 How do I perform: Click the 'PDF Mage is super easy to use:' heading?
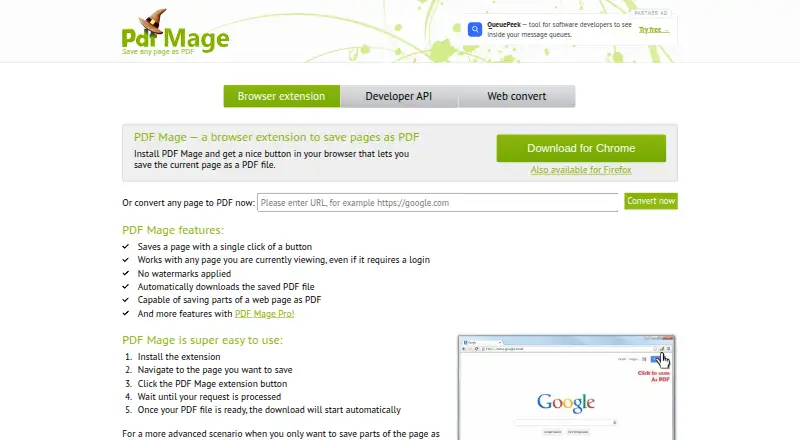[202, 340]
